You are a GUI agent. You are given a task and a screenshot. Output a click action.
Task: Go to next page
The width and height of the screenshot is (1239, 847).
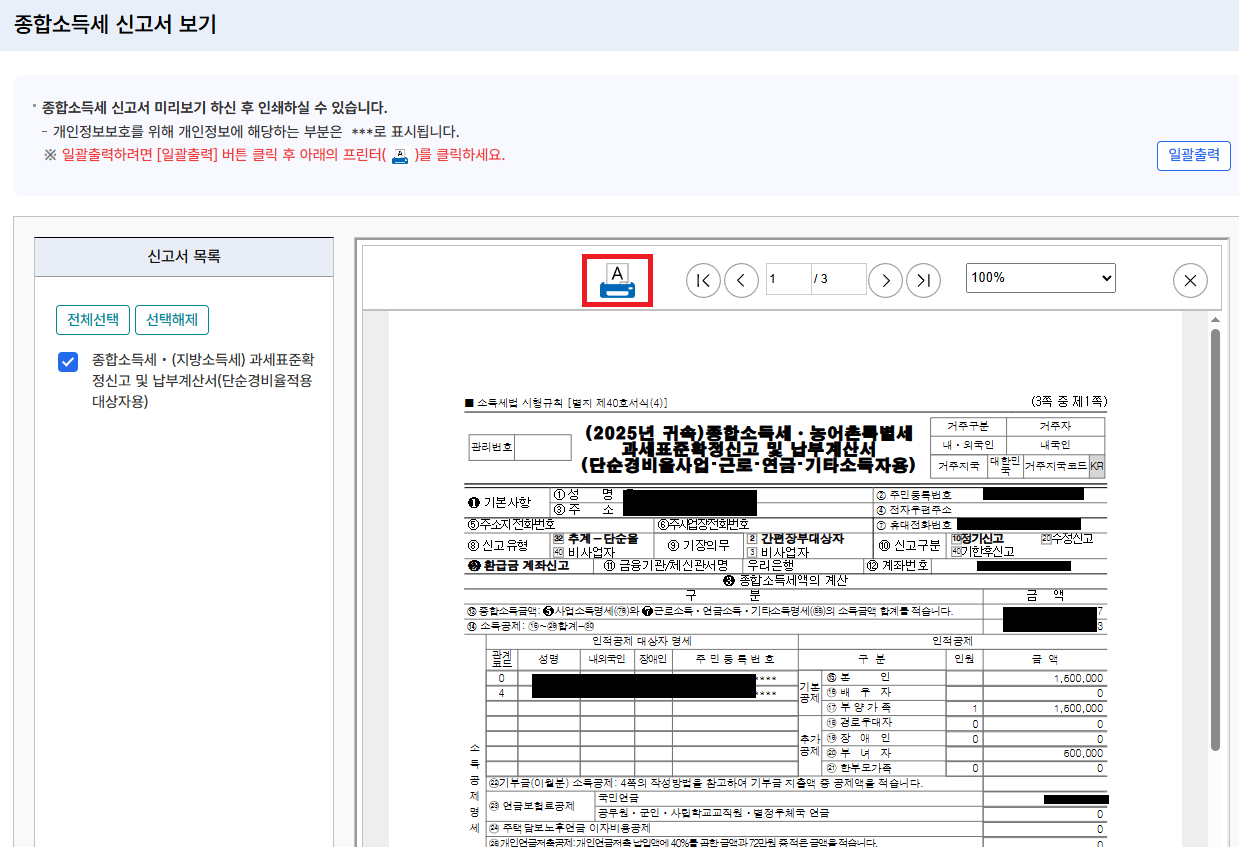point(885,281)
